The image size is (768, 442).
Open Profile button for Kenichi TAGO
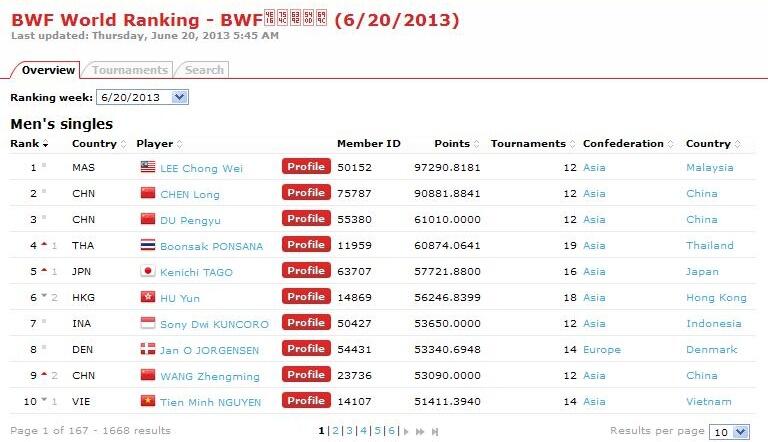pyautogui.click(x=306, y=270)
